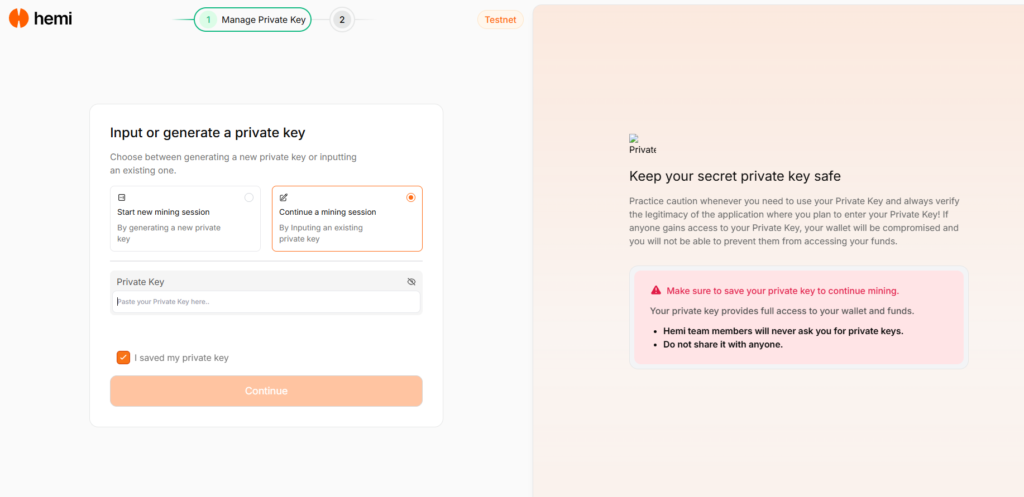Viewport: 1024px width, 497px height.
Task: Click the step number 1 circle
Action: point(208,20)
